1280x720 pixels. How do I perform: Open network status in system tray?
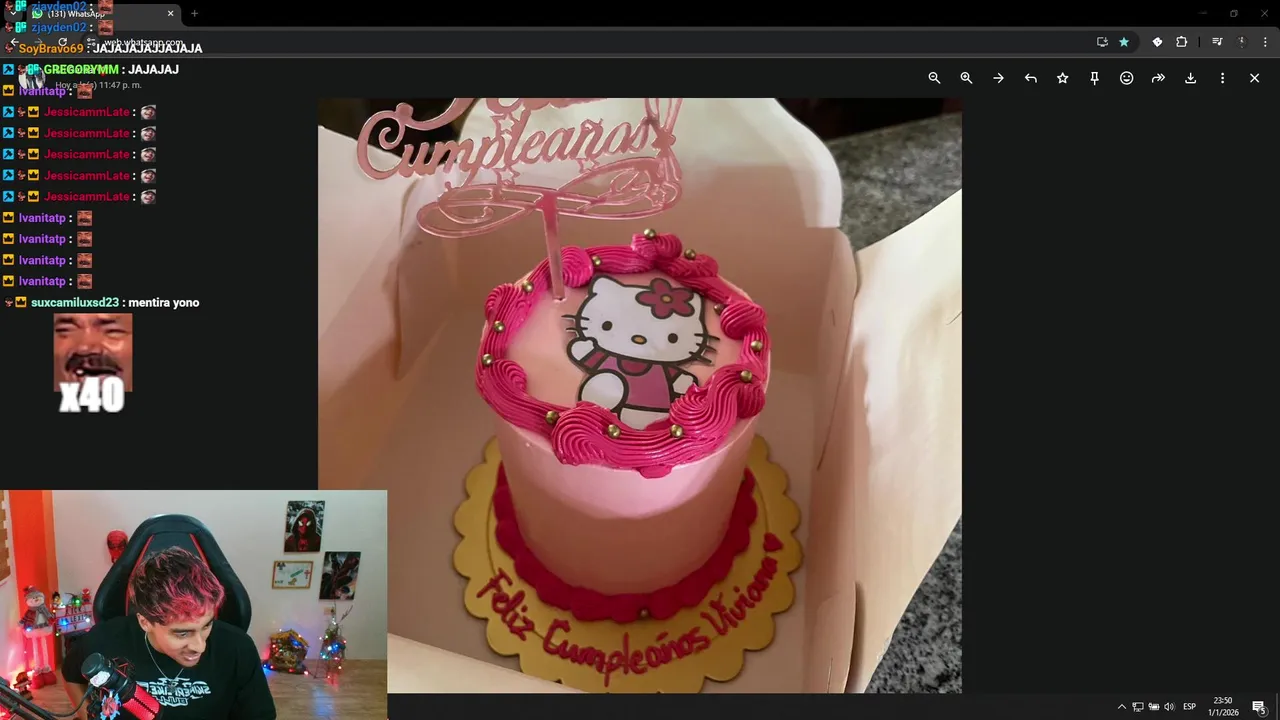point(1138,707)
